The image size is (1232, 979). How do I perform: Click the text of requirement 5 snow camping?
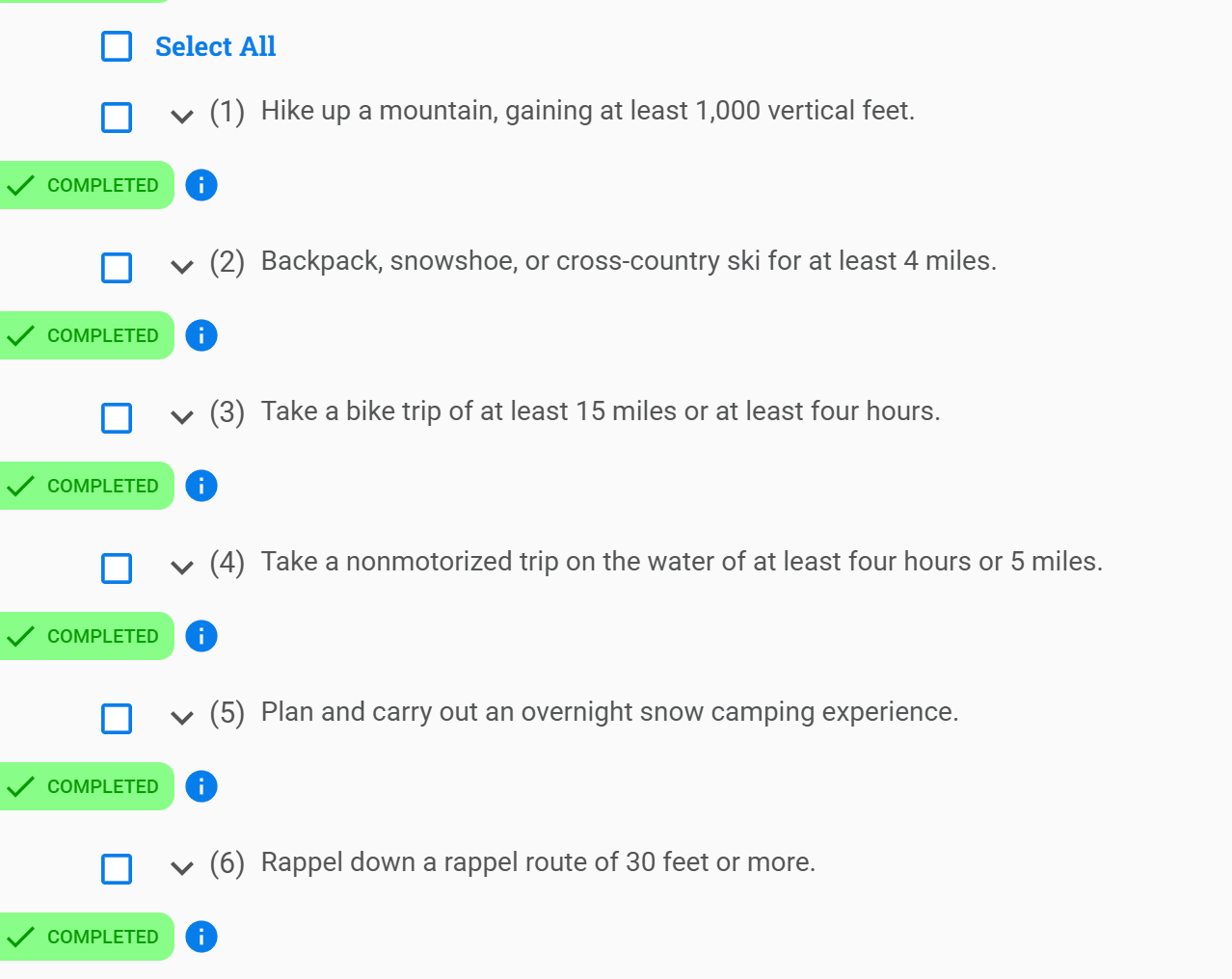pyautogui.click(x=609, y=712)
